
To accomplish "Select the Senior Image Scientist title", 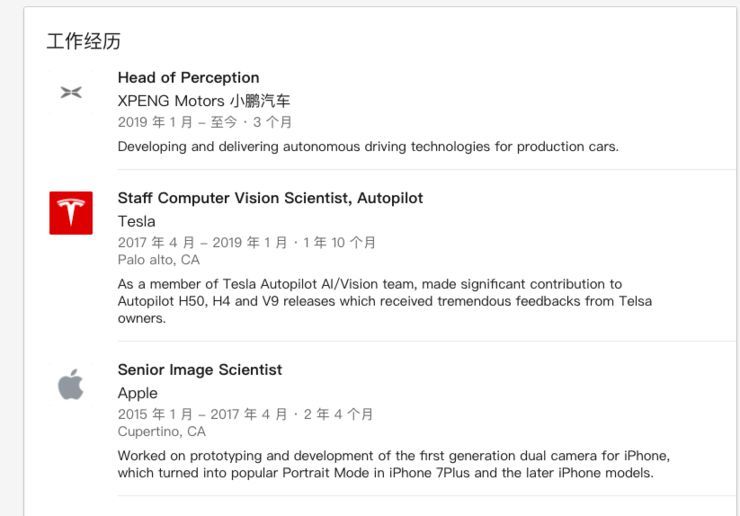I will click(200, 370).
